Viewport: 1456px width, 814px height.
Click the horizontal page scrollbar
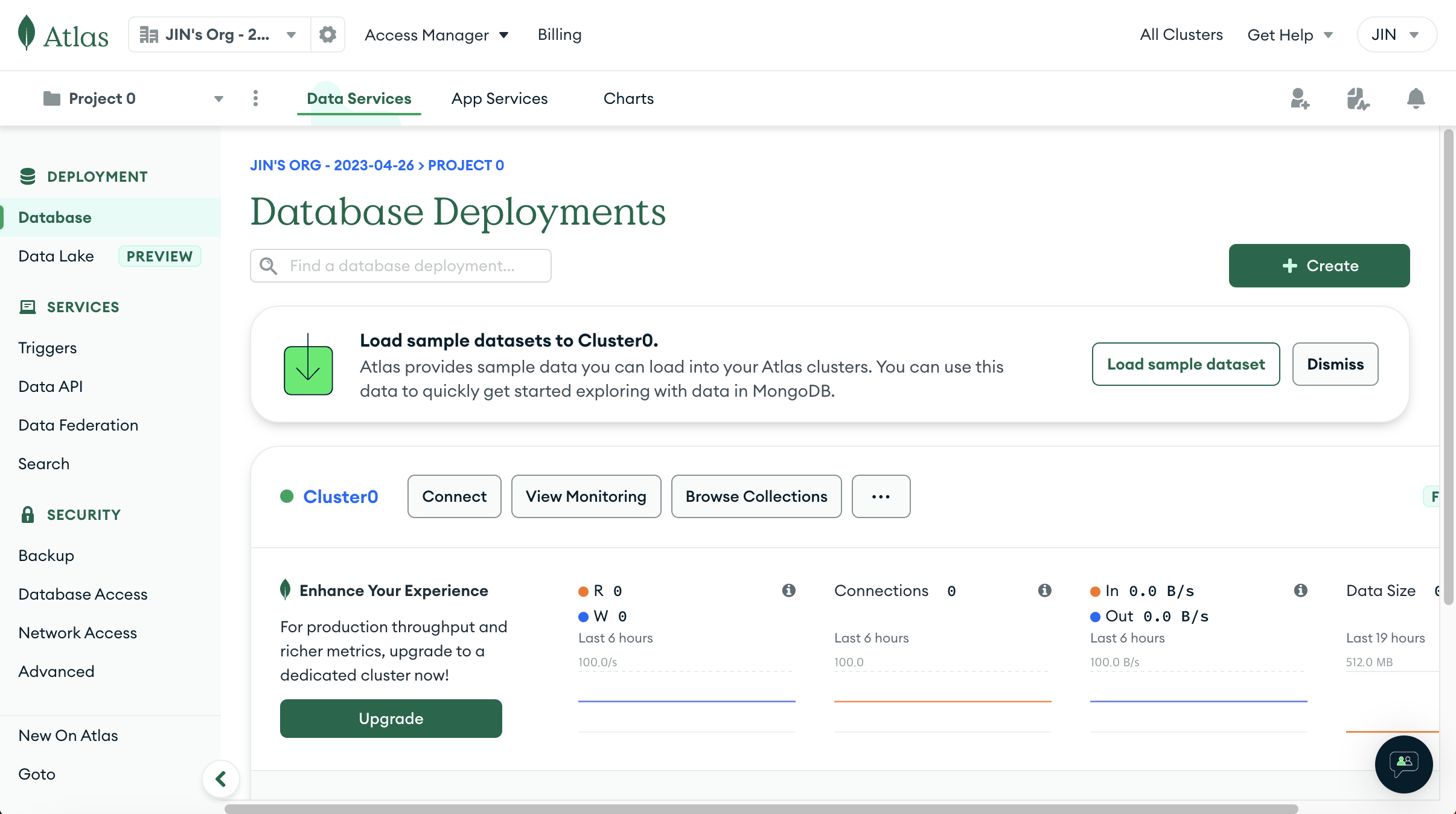pos(761,809)
